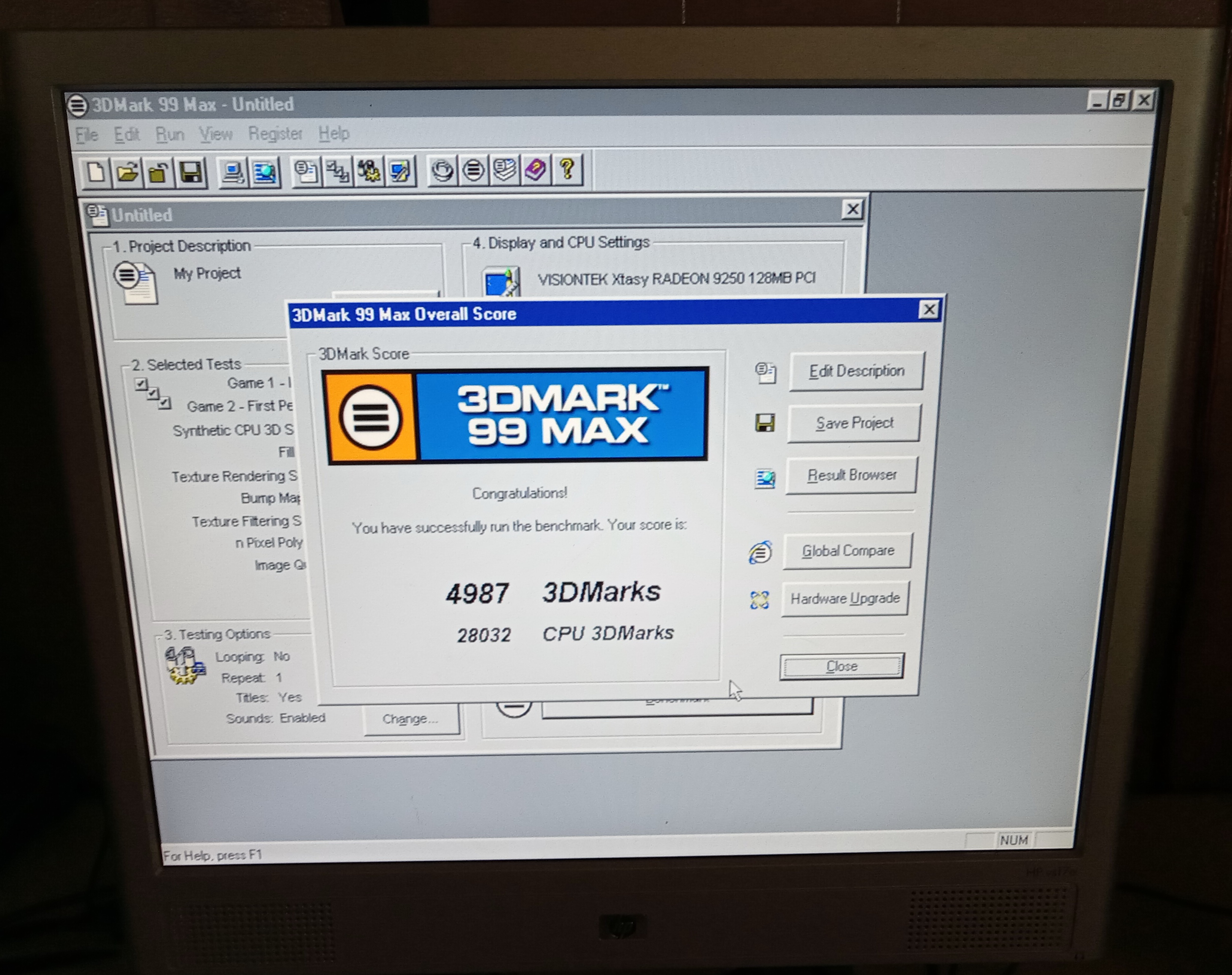Click the New project toolbar icon
Screen dimensions: 1232x975
96,171
